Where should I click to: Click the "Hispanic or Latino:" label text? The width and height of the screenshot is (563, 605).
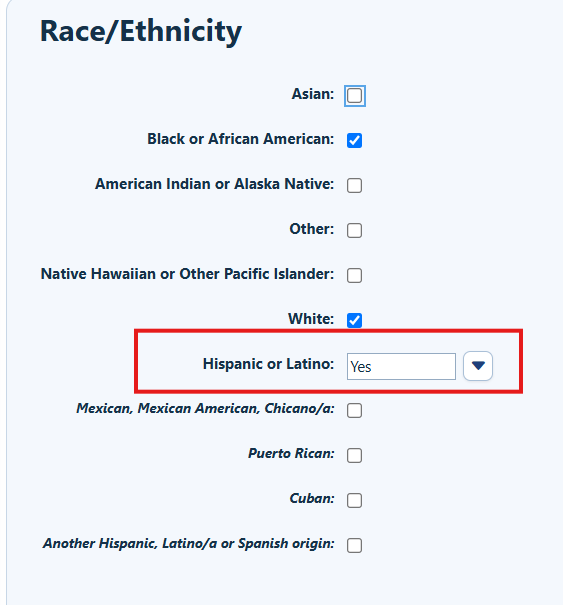[269, 364]
